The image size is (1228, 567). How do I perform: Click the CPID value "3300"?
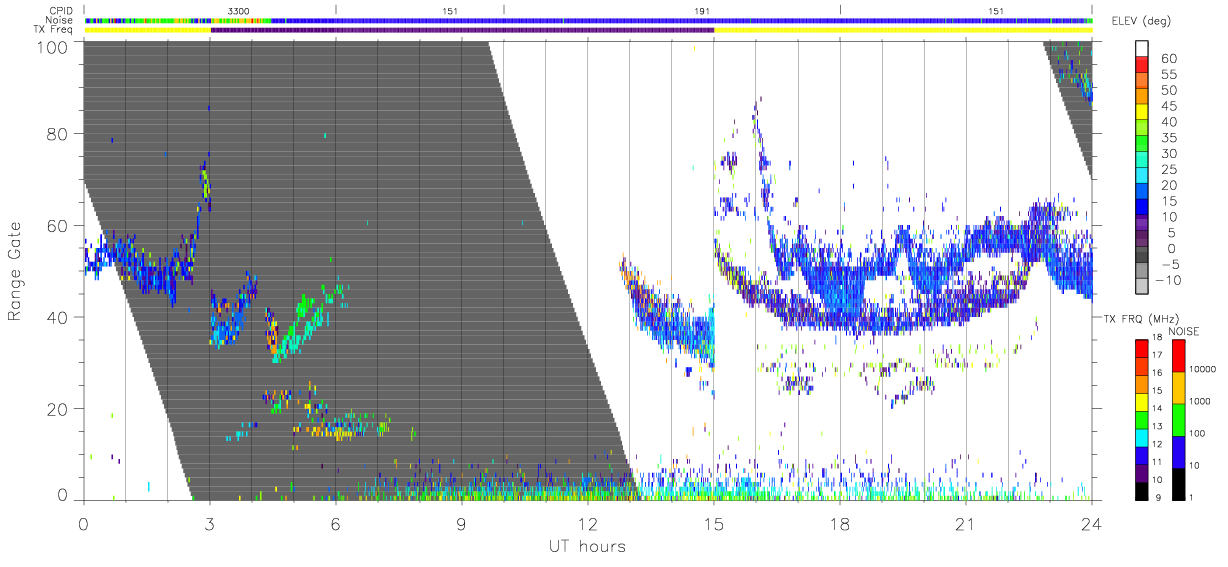238,10
